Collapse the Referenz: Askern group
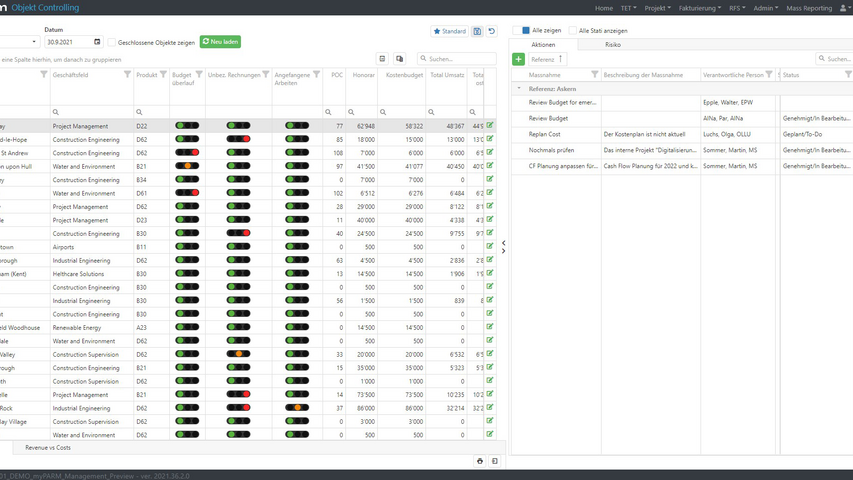Screen dimensions: 853x480 click(518, 89)
